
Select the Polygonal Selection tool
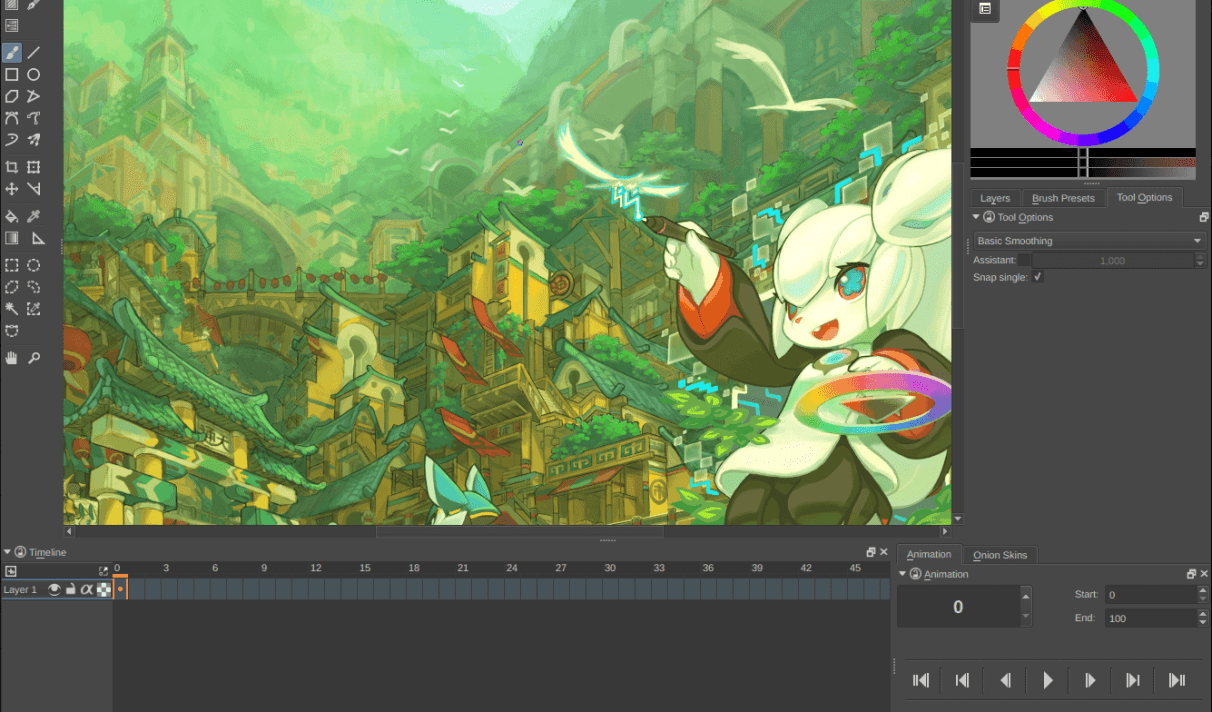12,287
